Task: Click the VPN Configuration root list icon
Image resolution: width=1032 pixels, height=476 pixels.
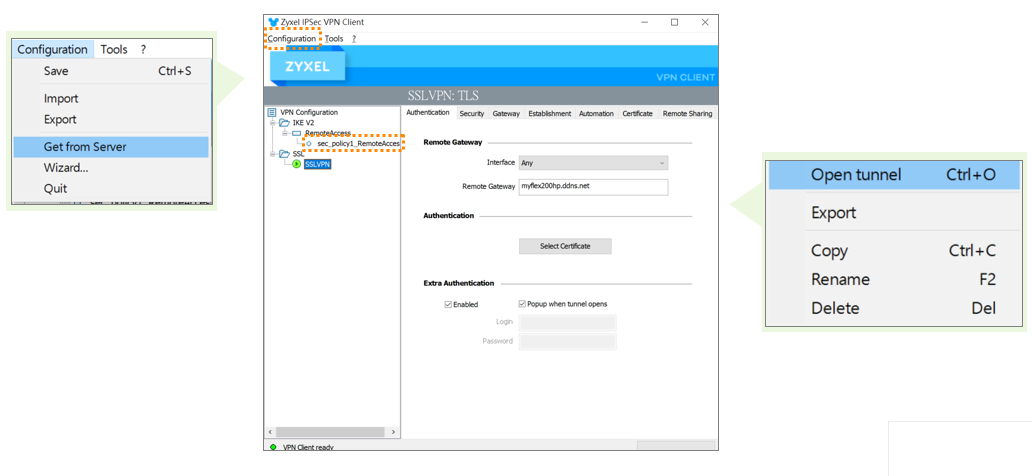Action: (272, 113)
